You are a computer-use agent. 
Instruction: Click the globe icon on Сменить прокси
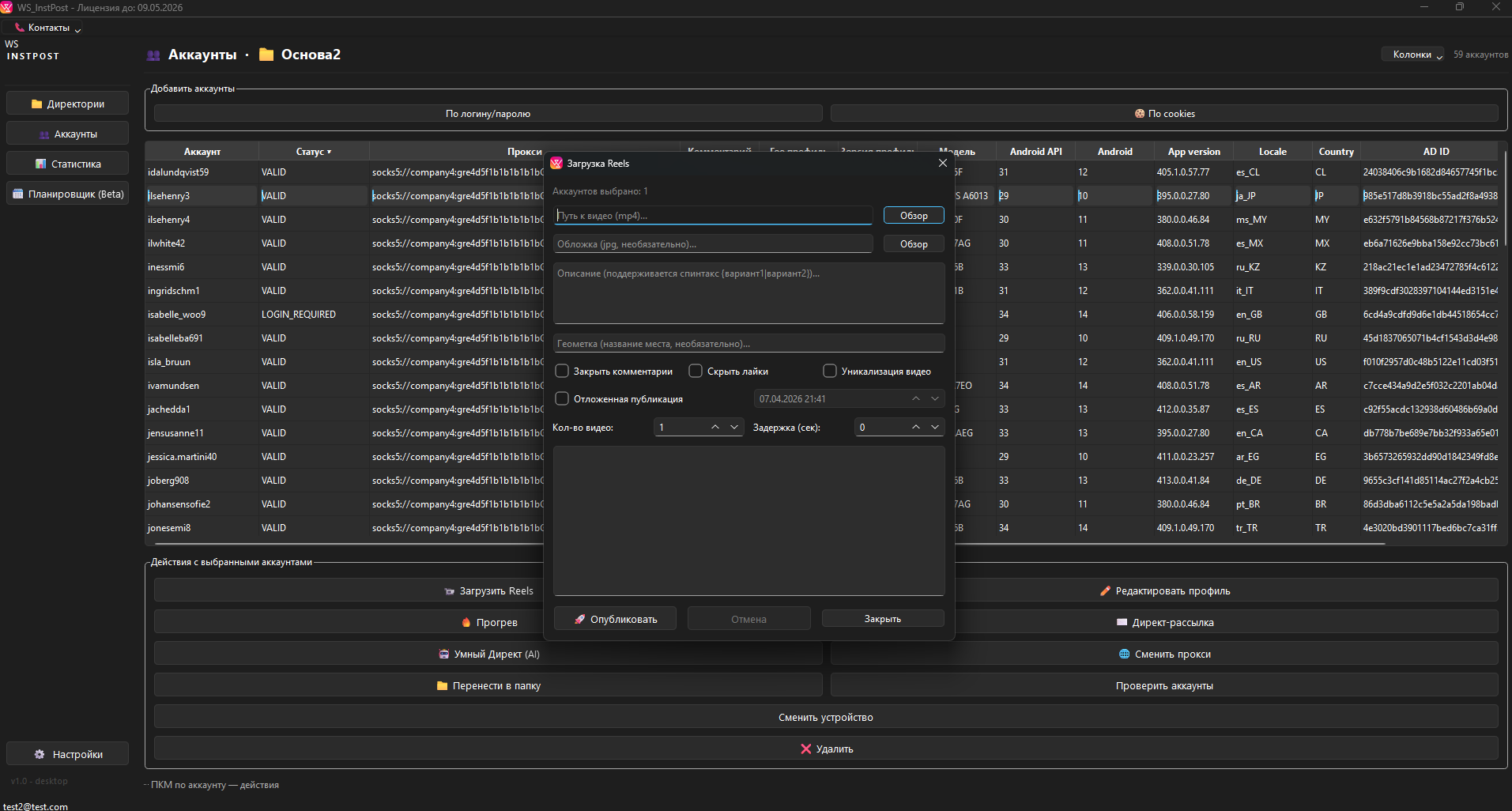[x=1124, y=654]
